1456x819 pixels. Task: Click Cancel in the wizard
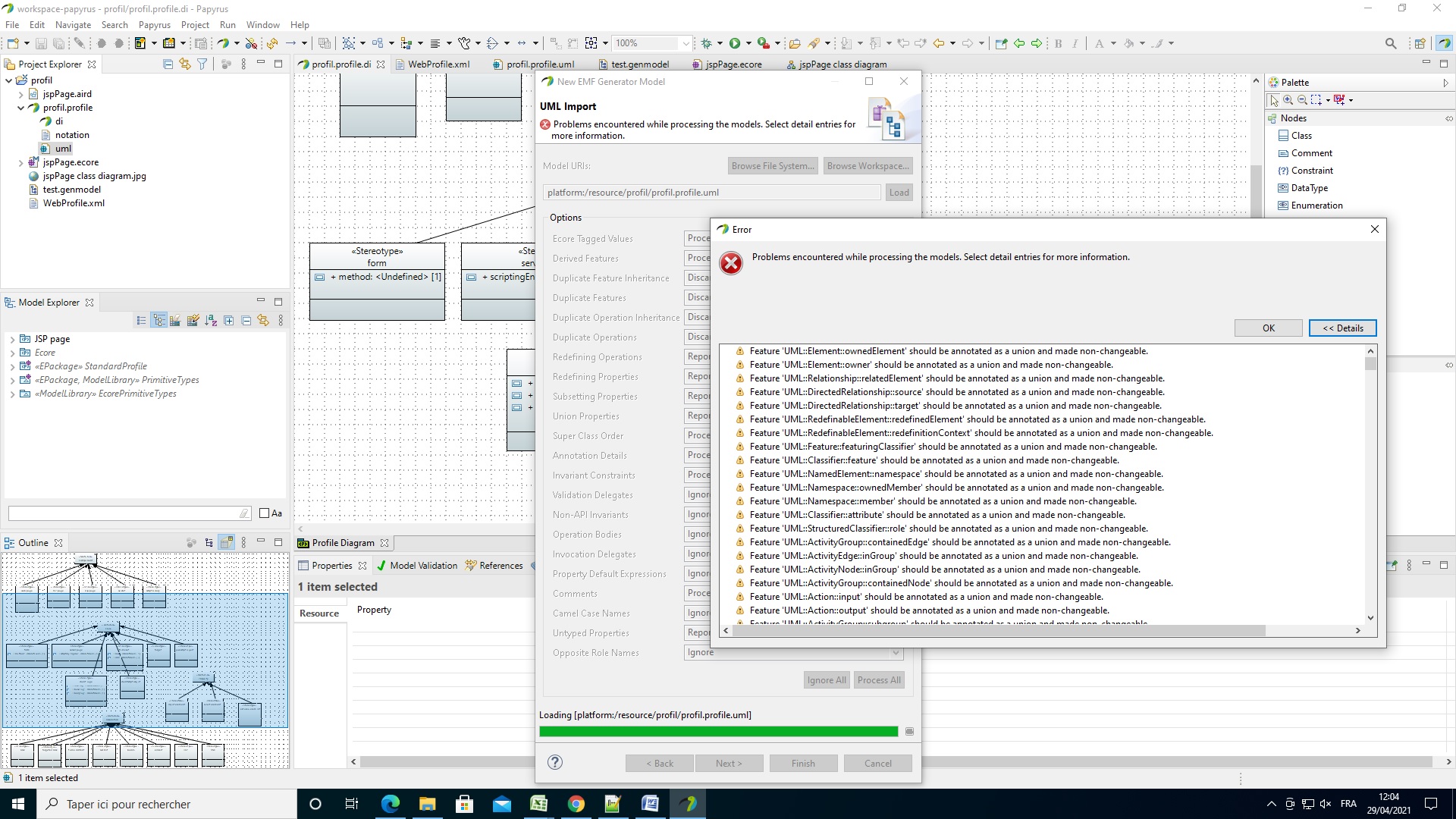877,763
